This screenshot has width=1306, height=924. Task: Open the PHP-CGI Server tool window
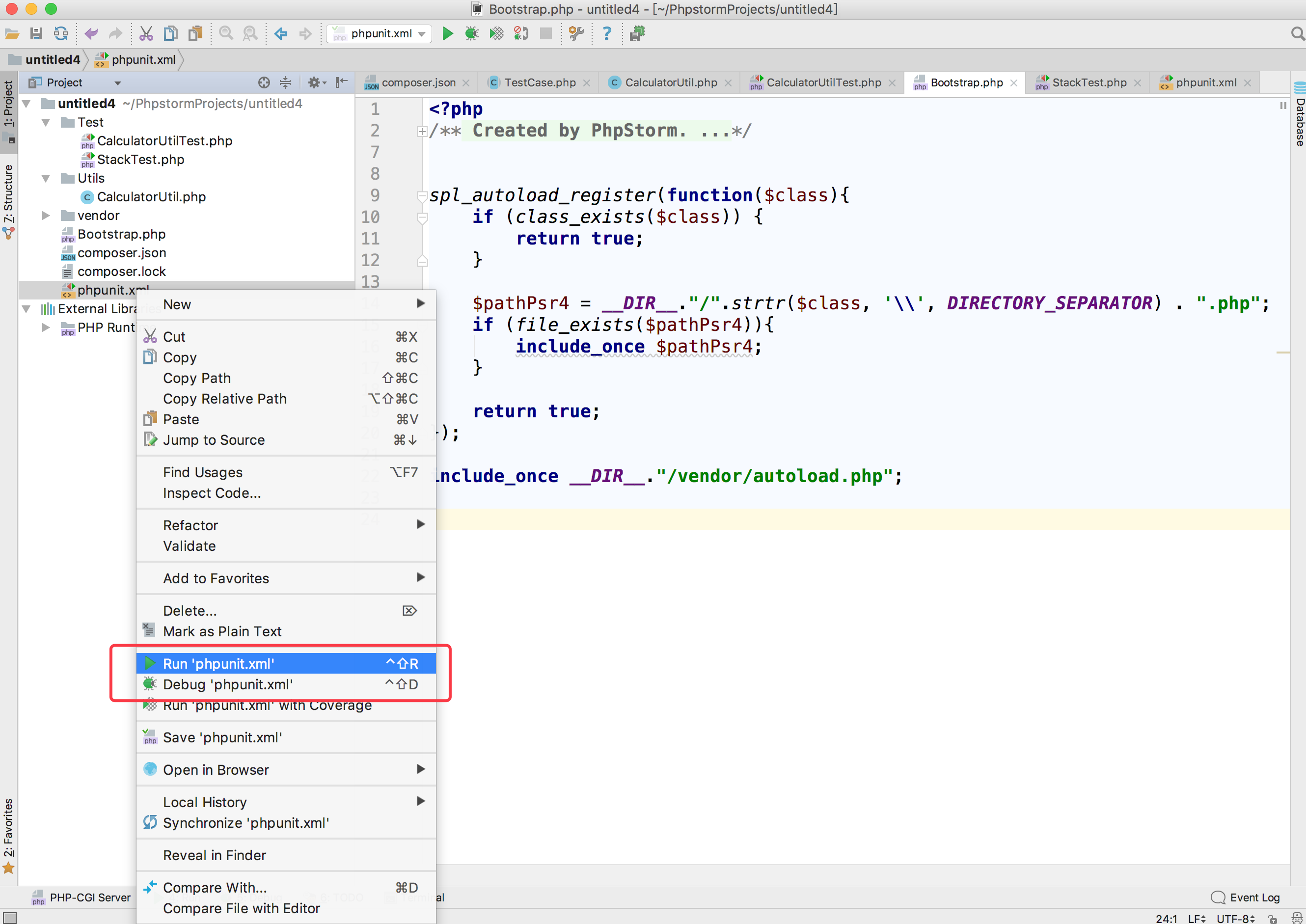click(82, 897)
